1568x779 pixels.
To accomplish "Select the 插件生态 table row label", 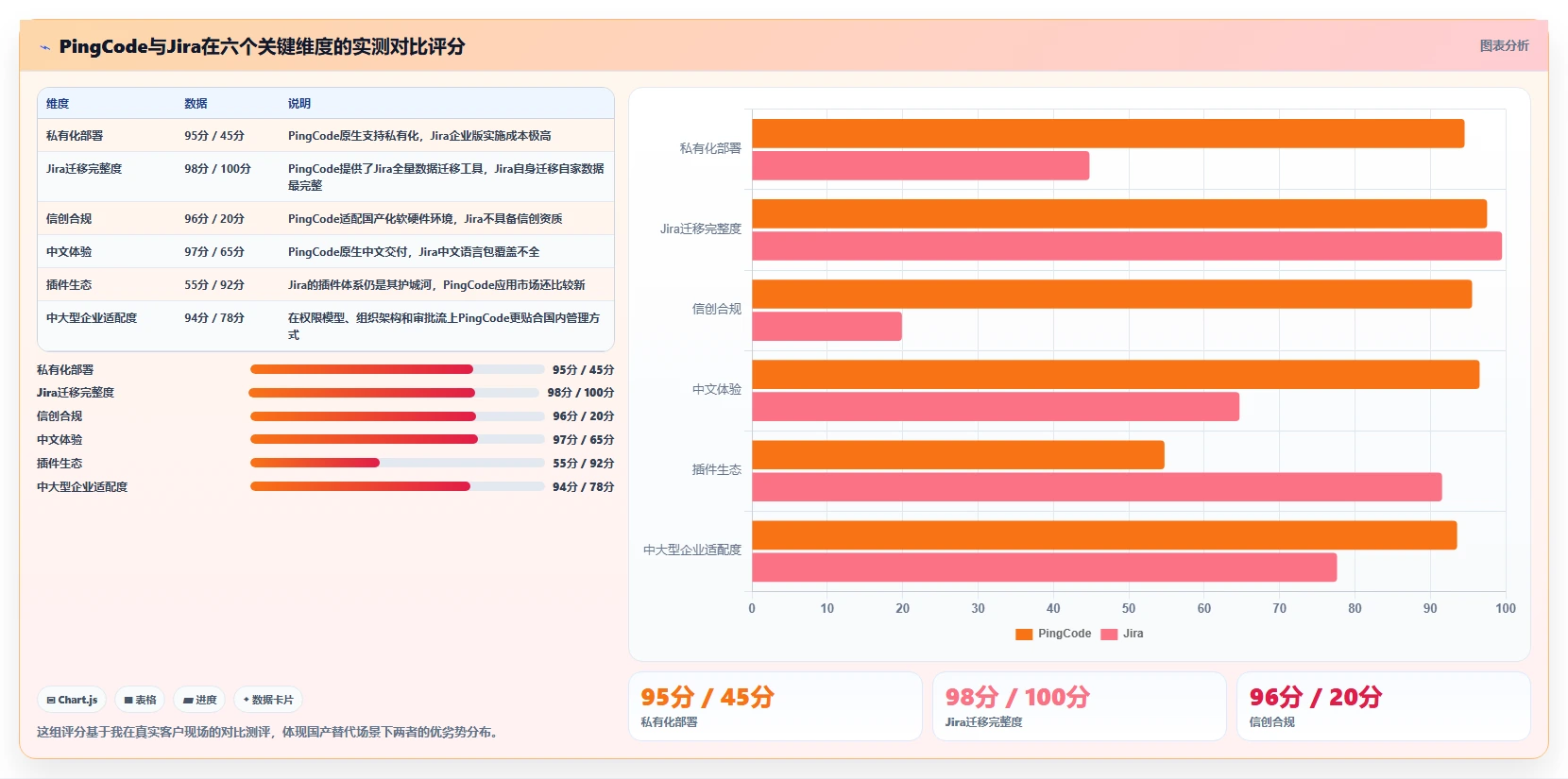I will 69,285.
